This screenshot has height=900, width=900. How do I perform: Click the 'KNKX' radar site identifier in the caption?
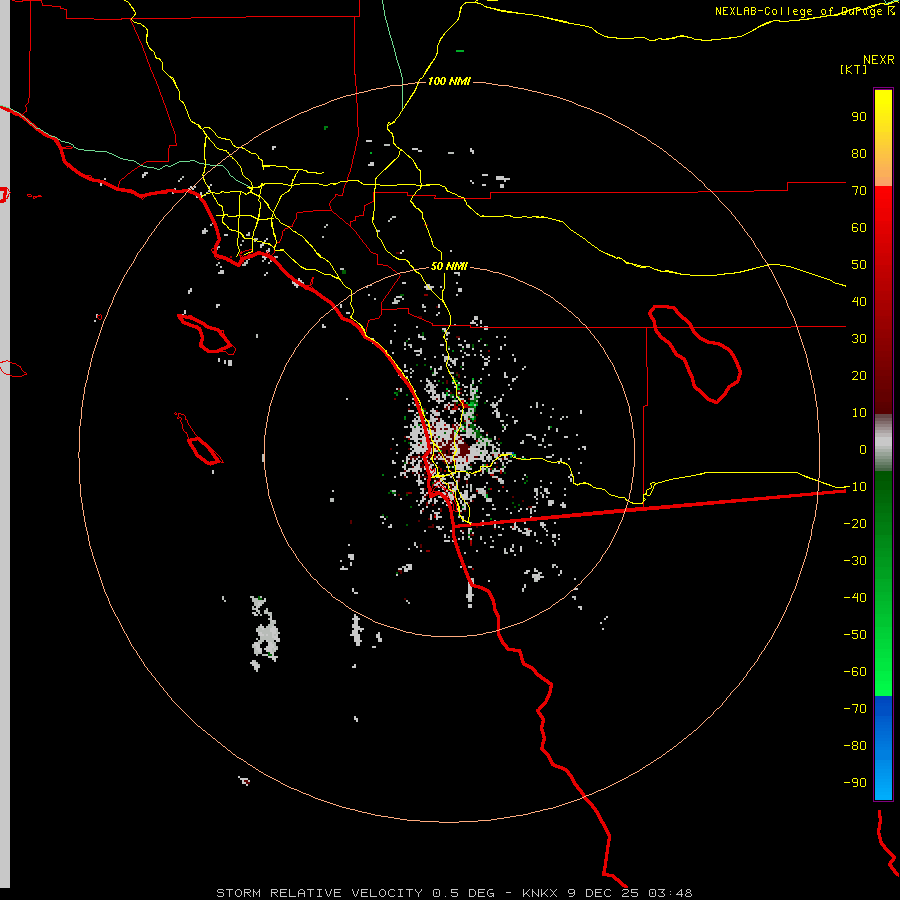pyautogui.click(x=540, y=893)
